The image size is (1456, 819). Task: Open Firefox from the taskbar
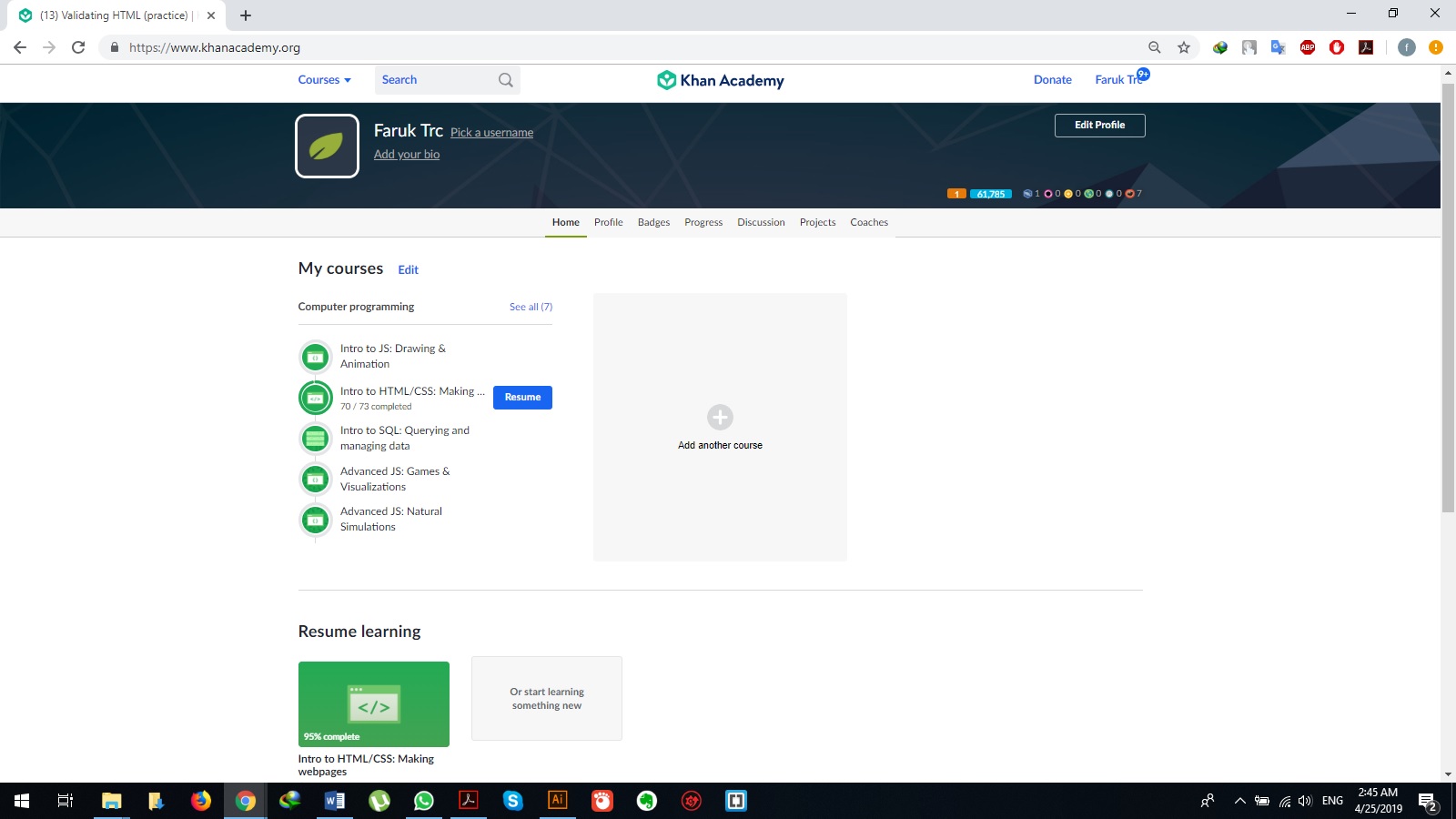[200, 801]
